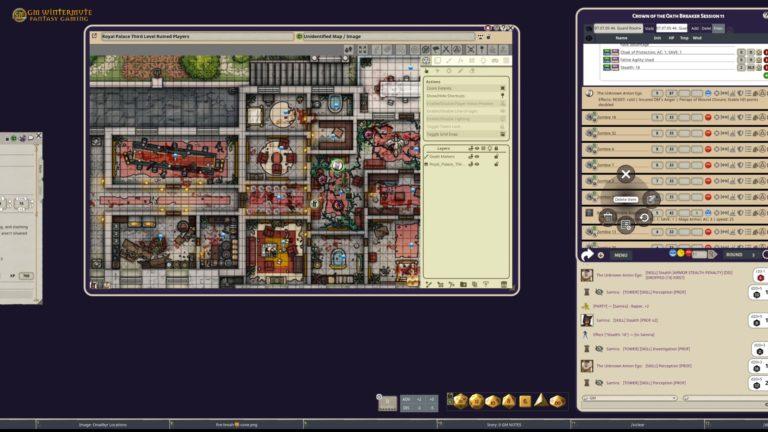768x432 pixels.
Task: Toggle blue faction icon for Unknown Anton Ego
Action: (708, 93)
